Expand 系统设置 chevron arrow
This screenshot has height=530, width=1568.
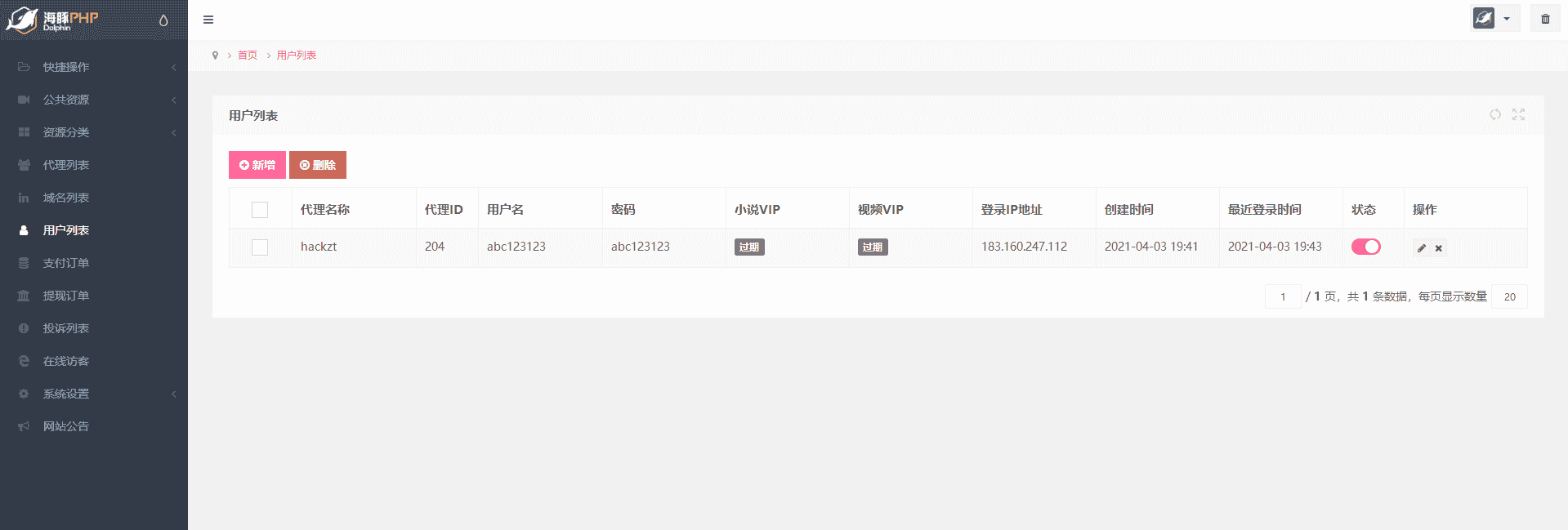click(x=174, y=394)
